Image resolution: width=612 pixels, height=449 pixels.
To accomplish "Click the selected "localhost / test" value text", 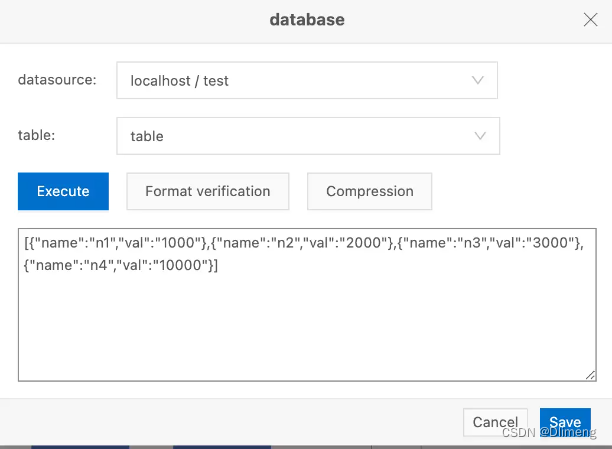I will pos(180,80).
